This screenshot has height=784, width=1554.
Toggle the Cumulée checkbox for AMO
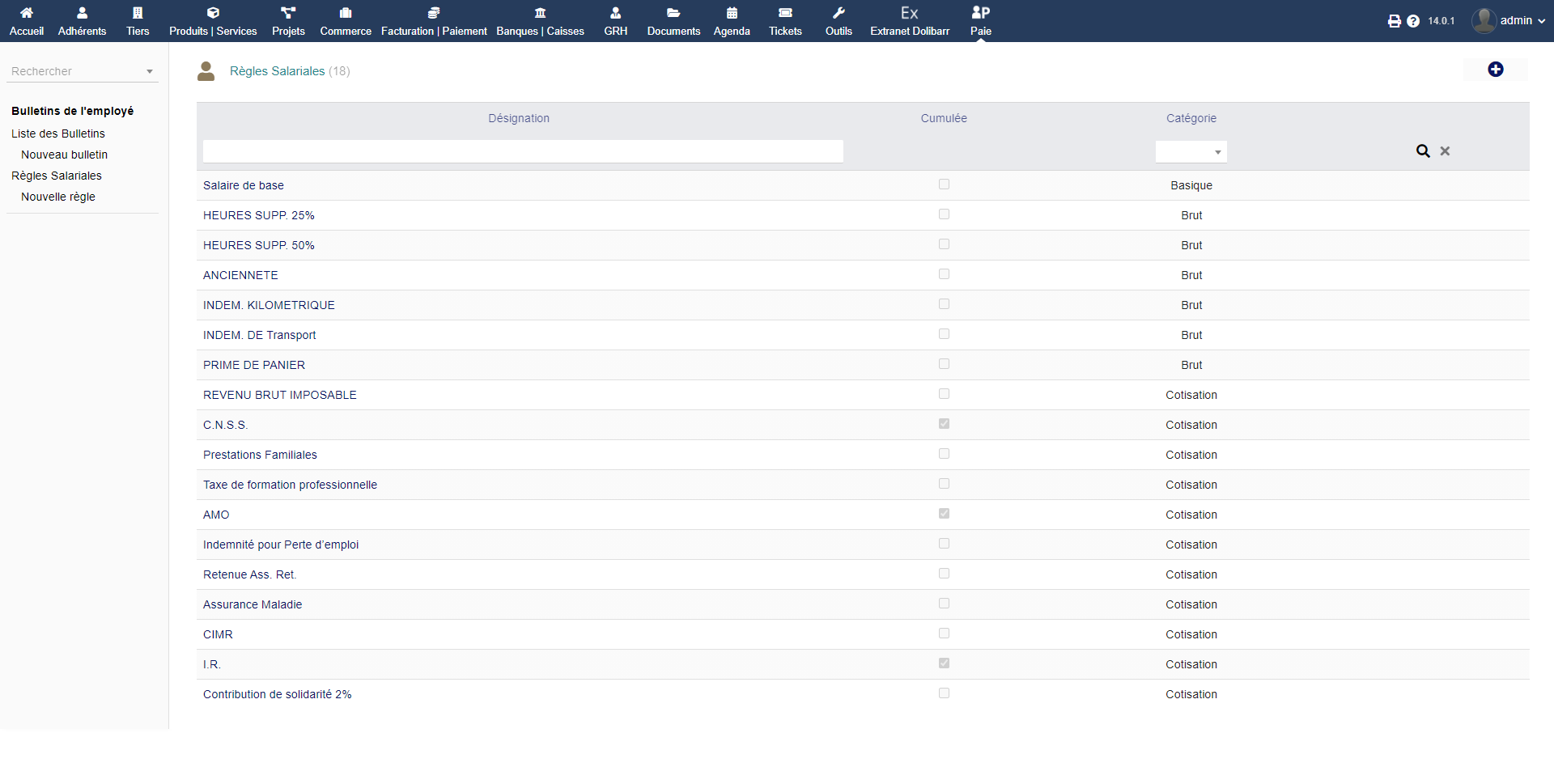(x=944, y=514)
